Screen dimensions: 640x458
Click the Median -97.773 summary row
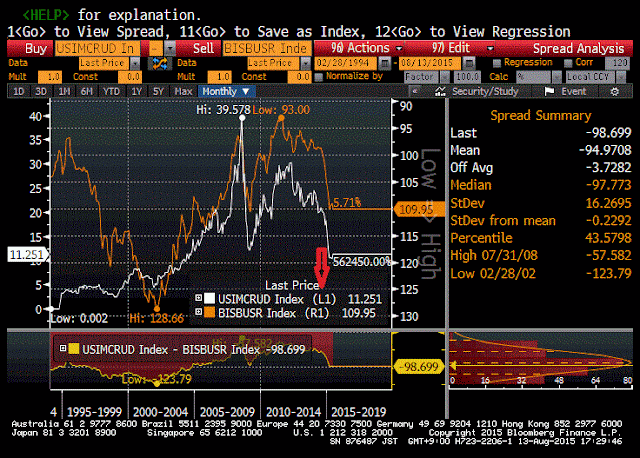(x=541, y=185)
